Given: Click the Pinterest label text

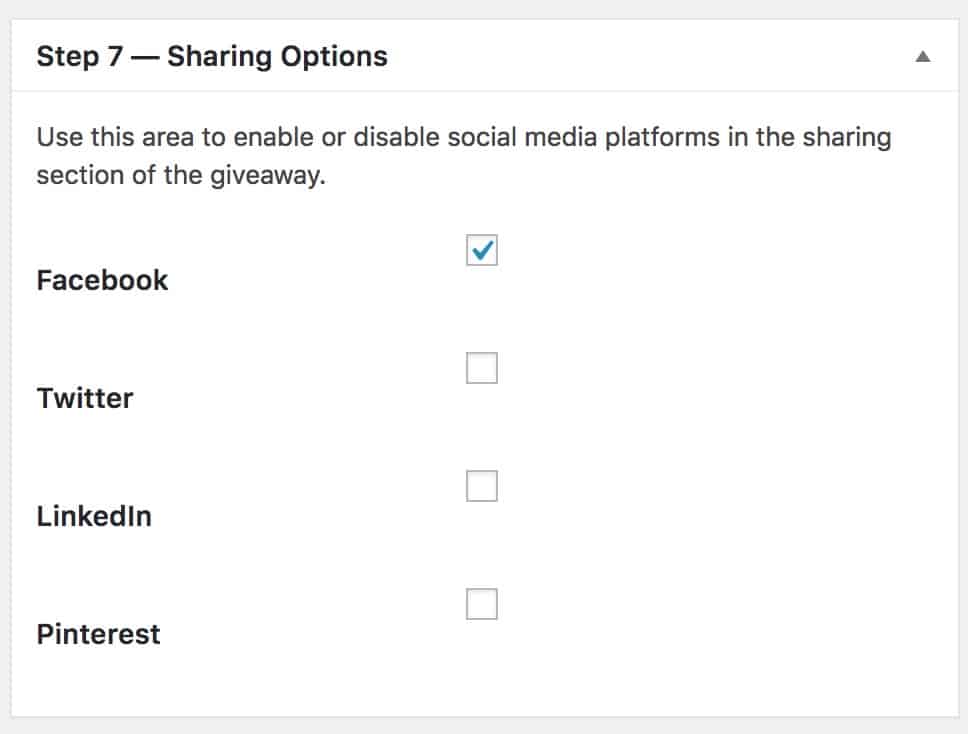Looking at the screenshot, I should (x=98, y=633).
